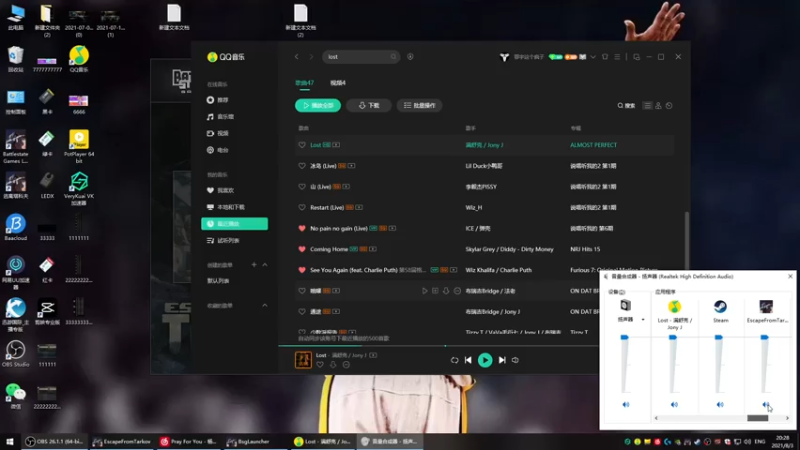Switch to list view icon beside list search
The width and height of the screenshot is (800, 450).
click(647, 106)
